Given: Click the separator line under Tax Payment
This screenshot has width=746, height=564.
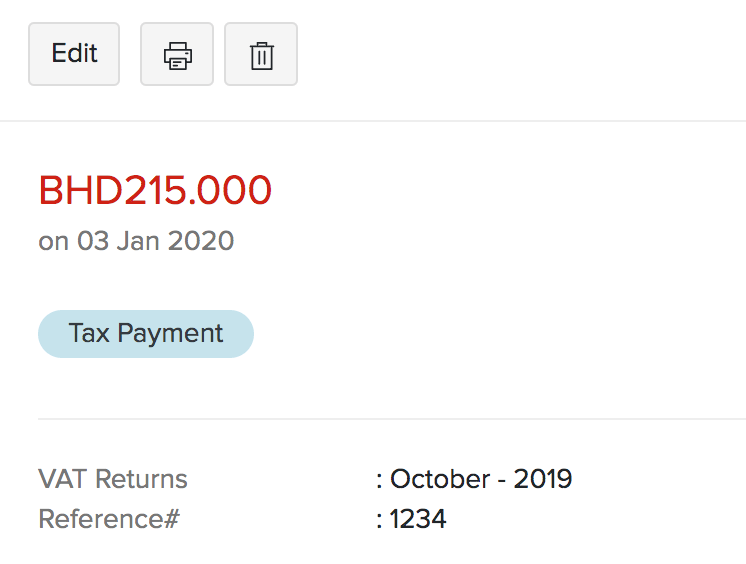Looking at the screenshot, I should pos(390,418).
